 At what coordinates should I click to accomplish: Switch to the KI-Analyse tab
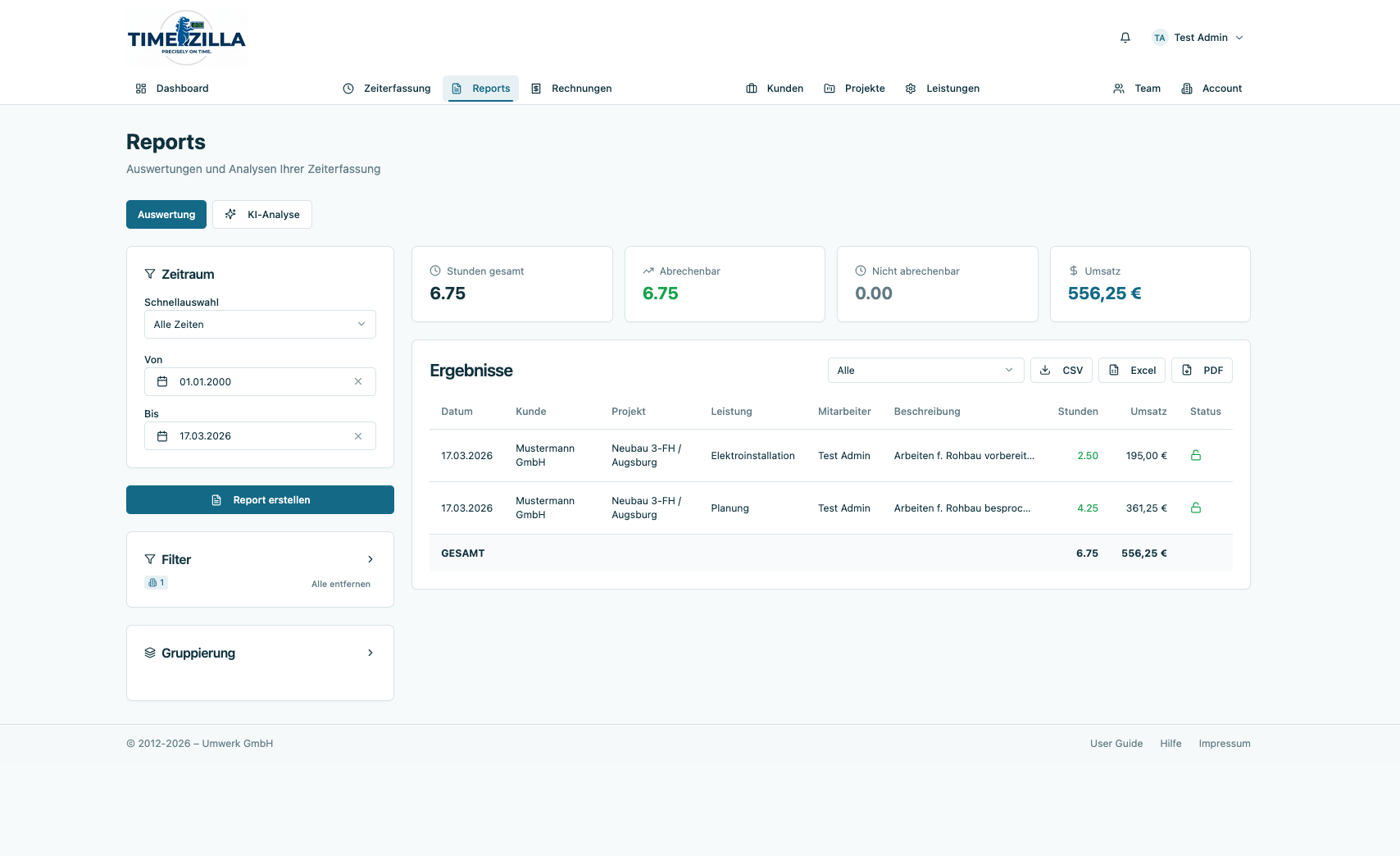pos(262,215)
